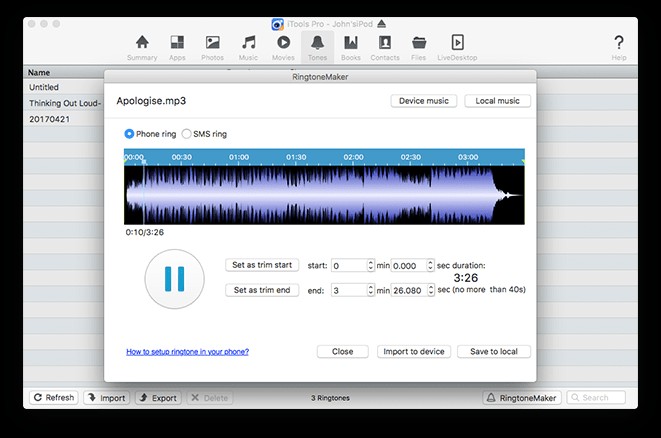Pause playback with the round button

(x=174, y=279)
